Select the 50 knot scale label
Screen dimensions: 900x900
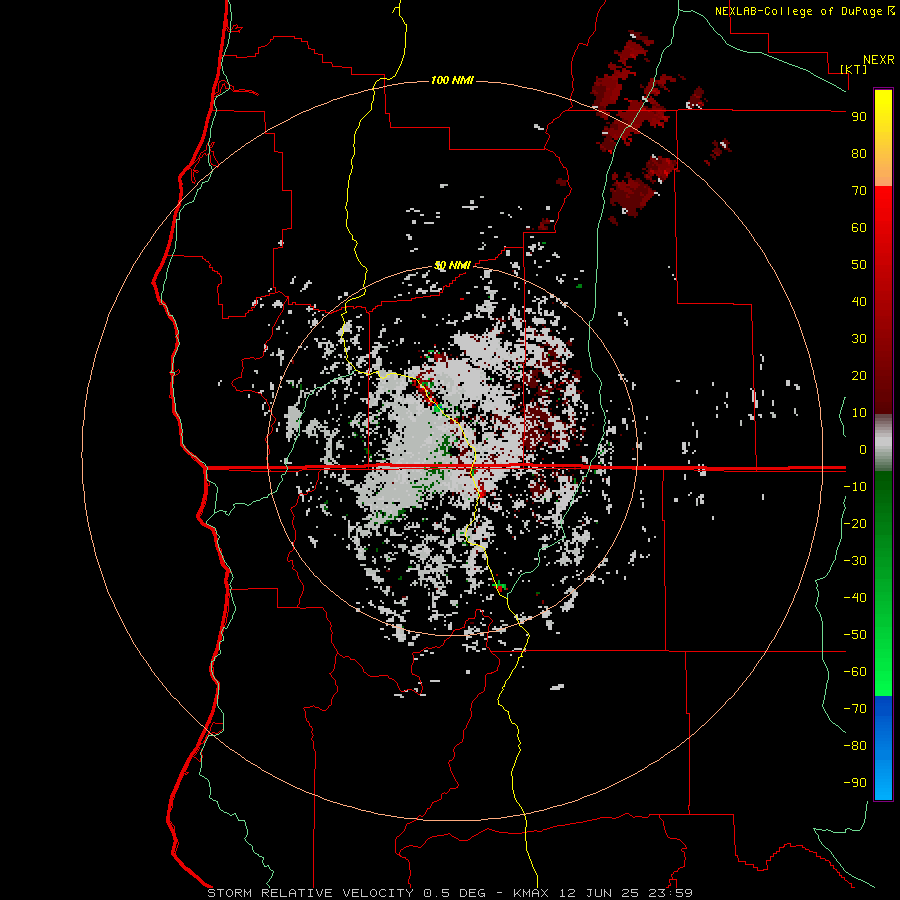859,265
